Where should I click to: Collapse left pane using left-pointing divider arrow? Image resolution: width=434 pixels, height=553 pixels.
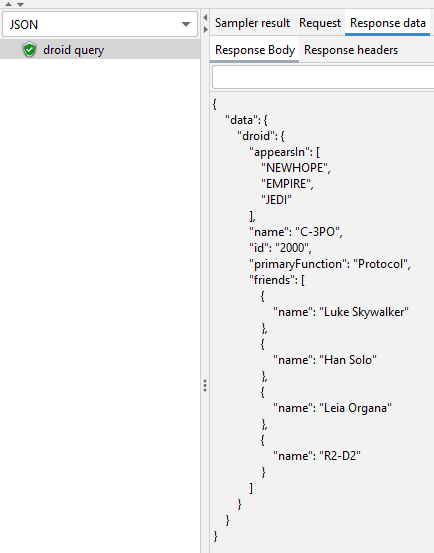[x=205, y=18]
